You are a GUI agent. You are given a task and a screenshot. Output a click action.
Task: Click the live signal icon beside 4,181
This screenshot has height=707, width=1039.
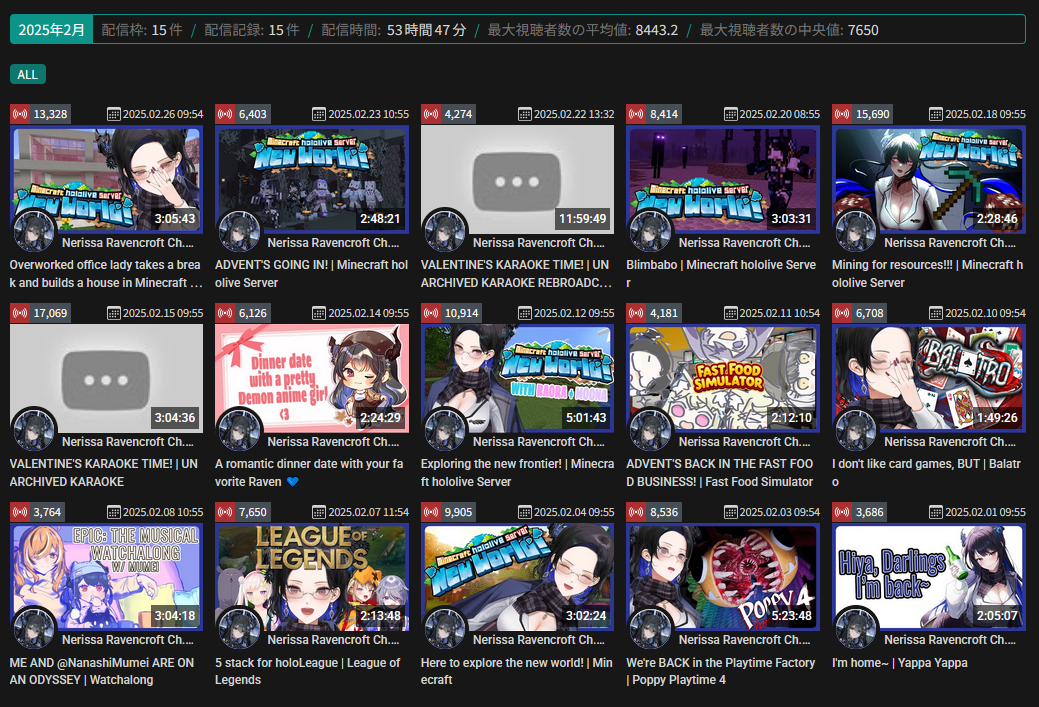(636, 313)
